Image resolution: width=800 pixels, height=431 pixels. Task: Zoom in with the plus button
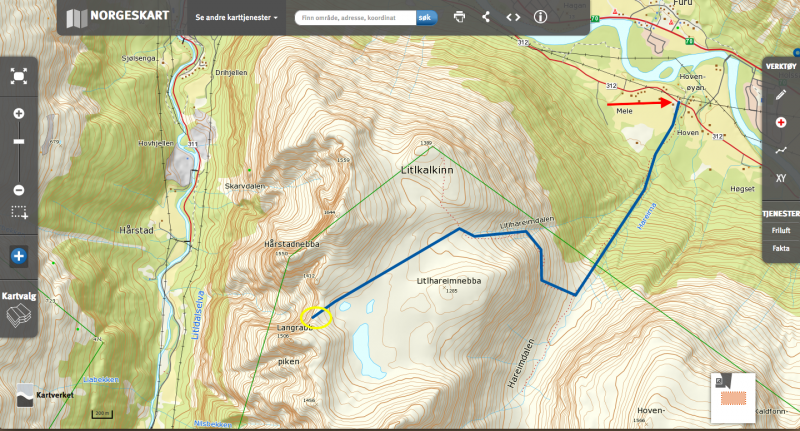tap(19, 113)
